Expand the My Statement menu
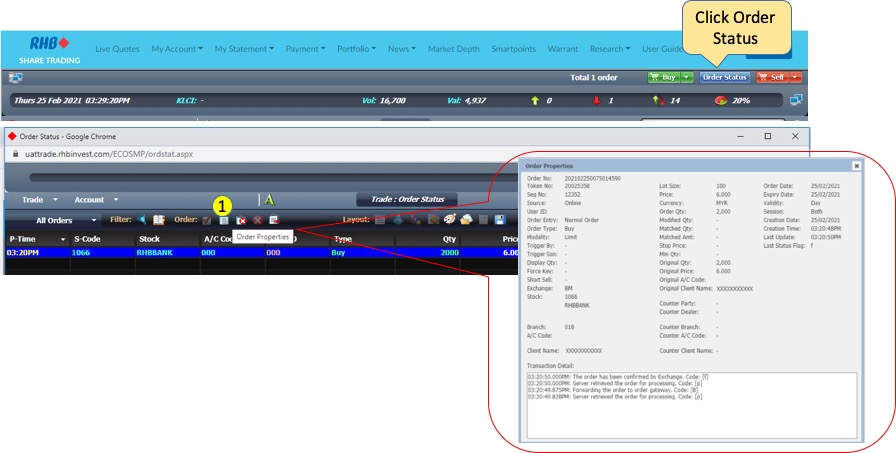Image resolution: width=896 pixels, height=453 pixels. point(245,49)
